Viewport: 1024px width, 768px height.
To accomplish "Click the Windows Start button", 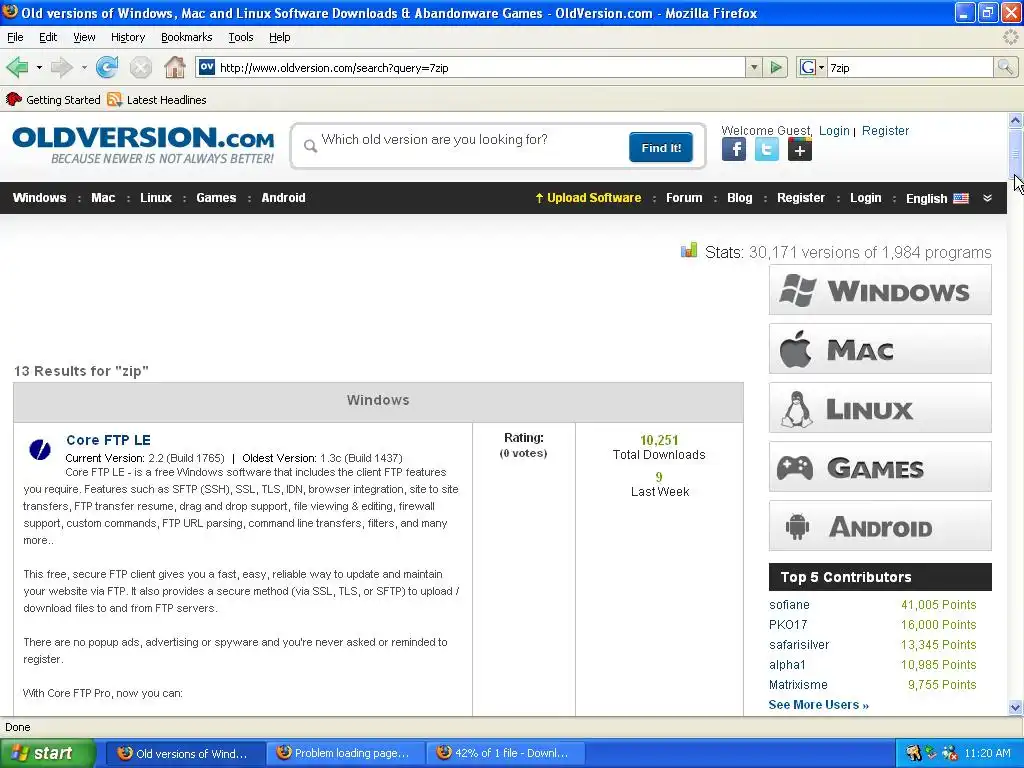I will 48,753.
